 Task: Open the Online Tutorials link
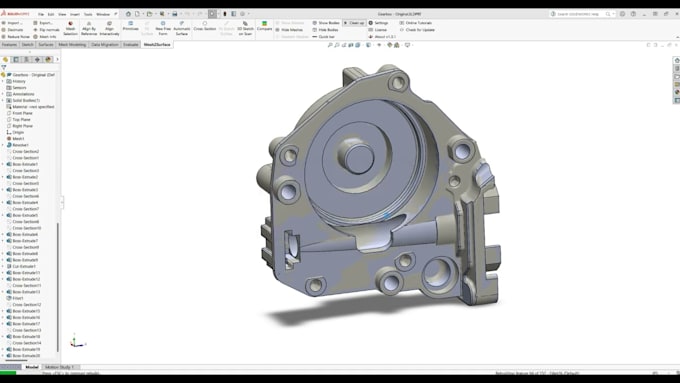(x=415, y=23)
